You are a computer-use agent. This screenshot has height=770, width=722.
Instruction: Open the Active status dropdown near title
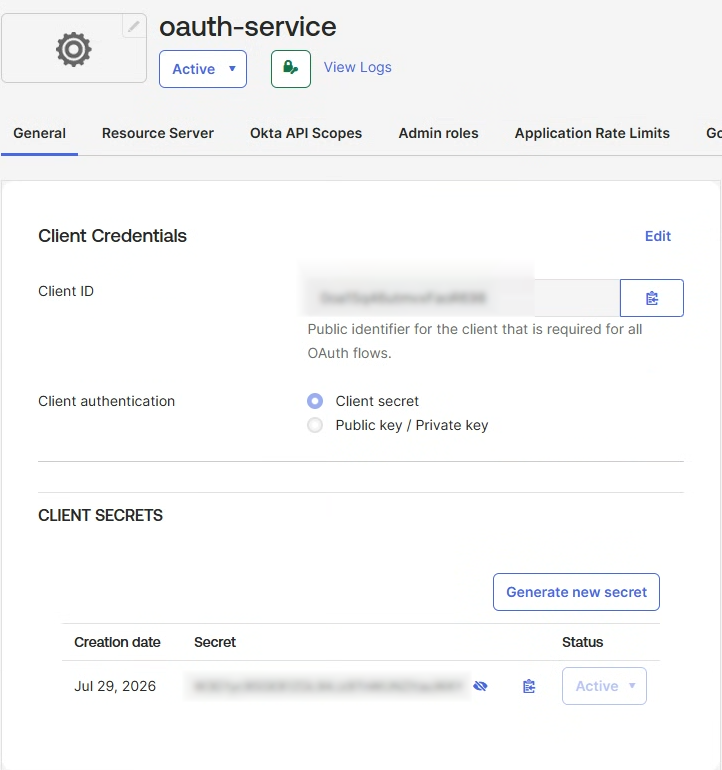(x=203, y=69)
